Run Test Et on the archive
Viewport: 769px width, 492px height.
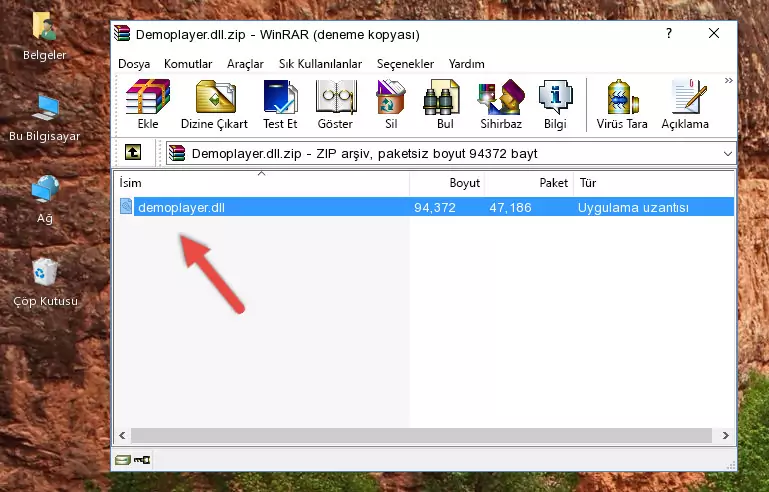click(280, 104)
